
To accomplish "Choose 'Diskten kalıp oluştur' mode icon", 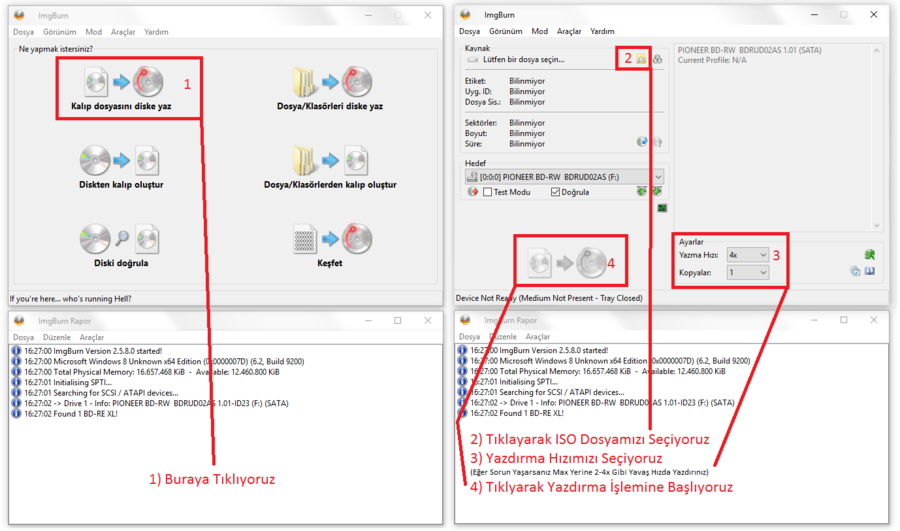I will click(119, 161).
